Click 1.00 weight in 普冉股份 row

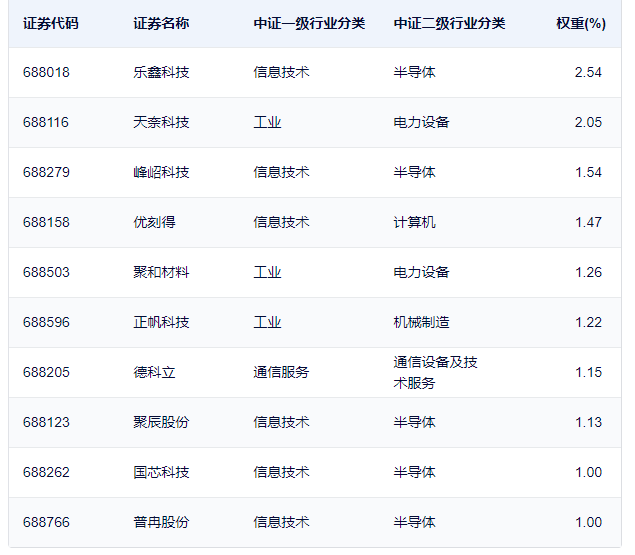[589, 522]
